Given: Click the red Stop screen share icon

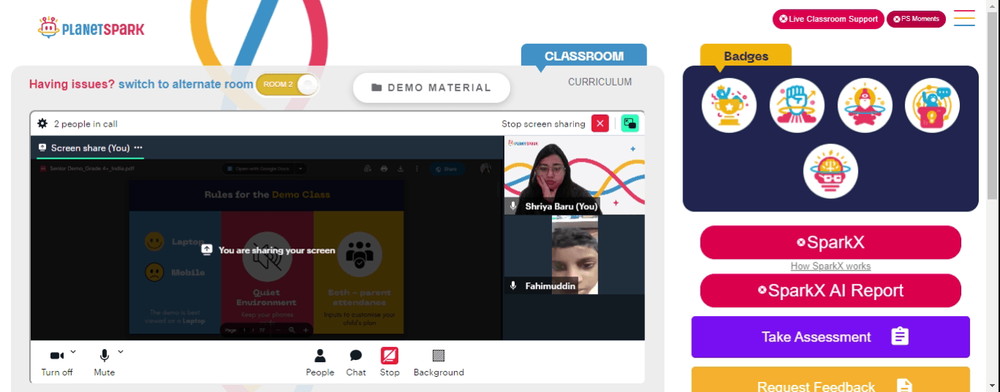Looking at the screenshot, I should pos(390,355).
